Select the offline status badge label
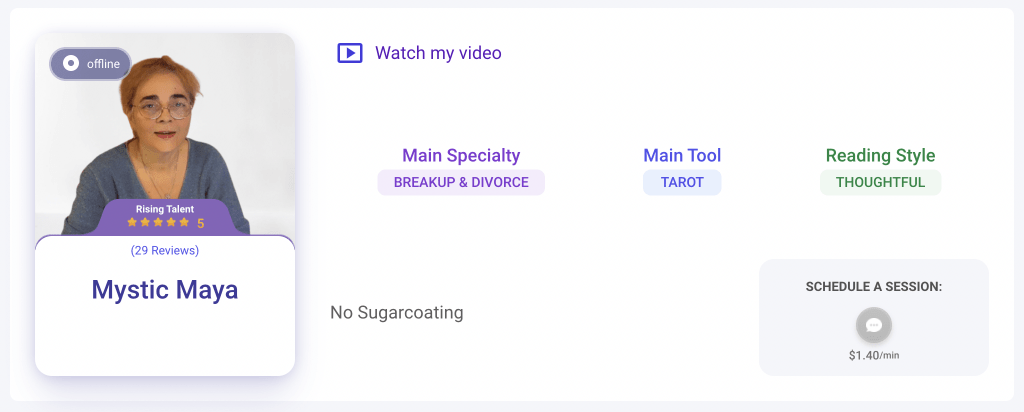The height and width of the screenshot is (412, 1024). pos(103,64)
